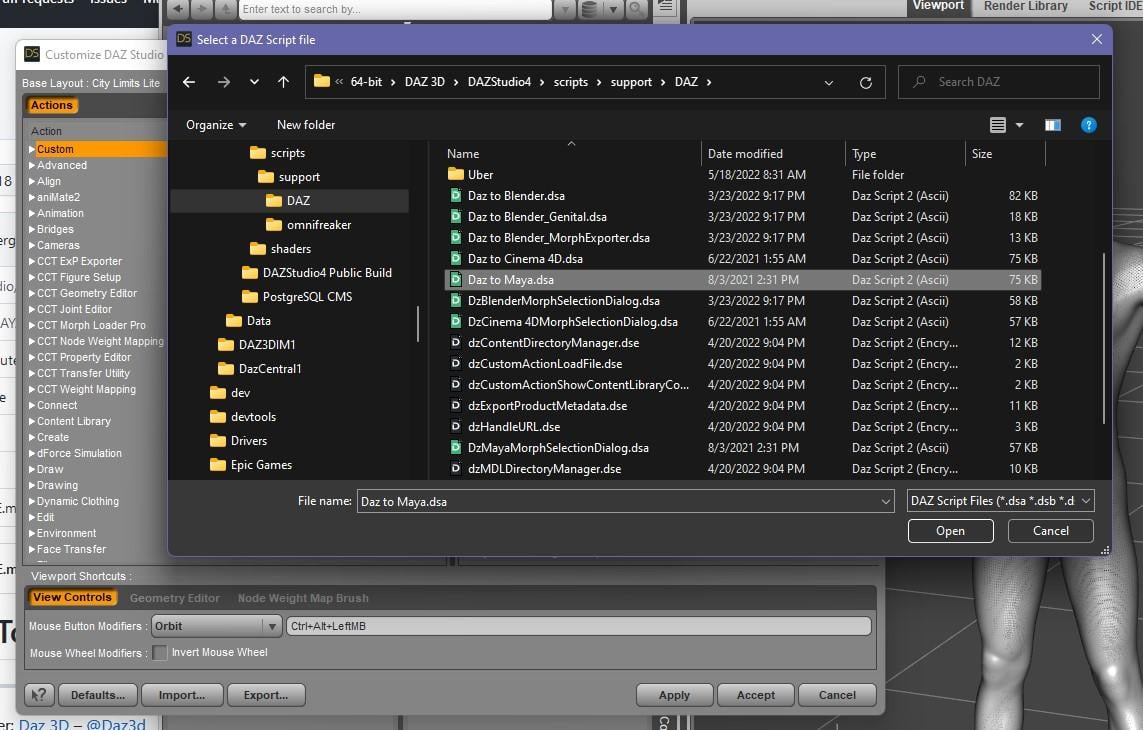Select the Epic Games folder
The width and height of the screenshot is (1143, 730).
point(251,465)
